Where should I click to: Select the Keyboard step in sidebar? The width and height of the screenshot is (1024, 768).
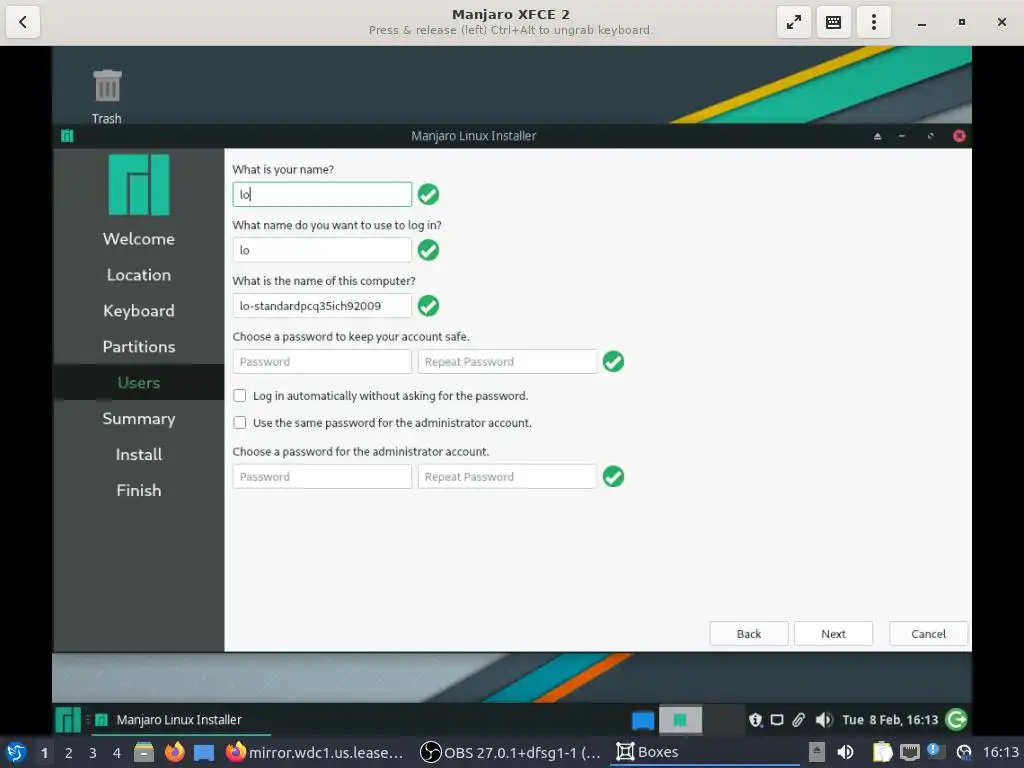(138, 311)
